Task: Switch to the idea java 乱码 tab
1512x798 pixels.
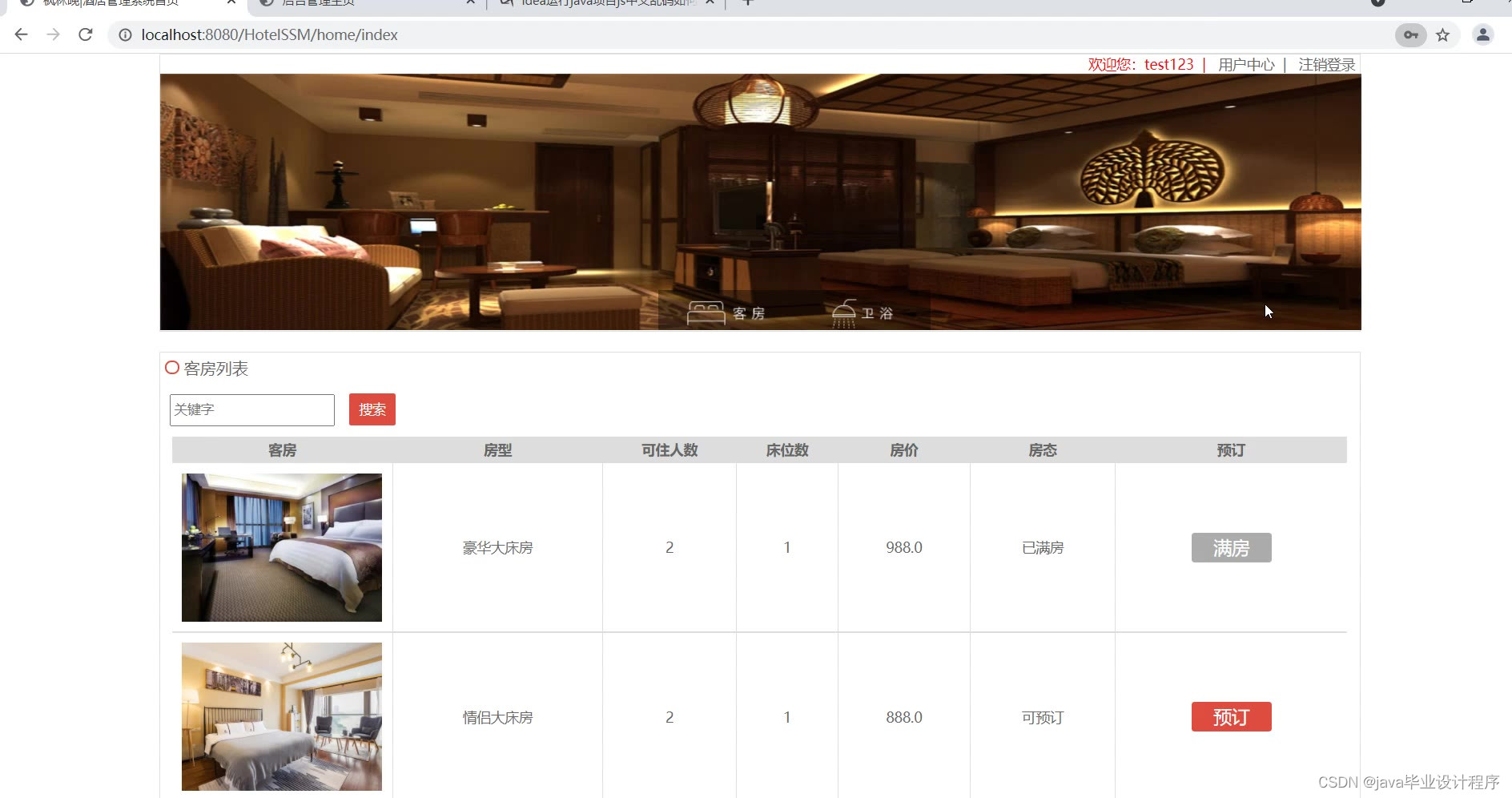Action: [601, 3]
